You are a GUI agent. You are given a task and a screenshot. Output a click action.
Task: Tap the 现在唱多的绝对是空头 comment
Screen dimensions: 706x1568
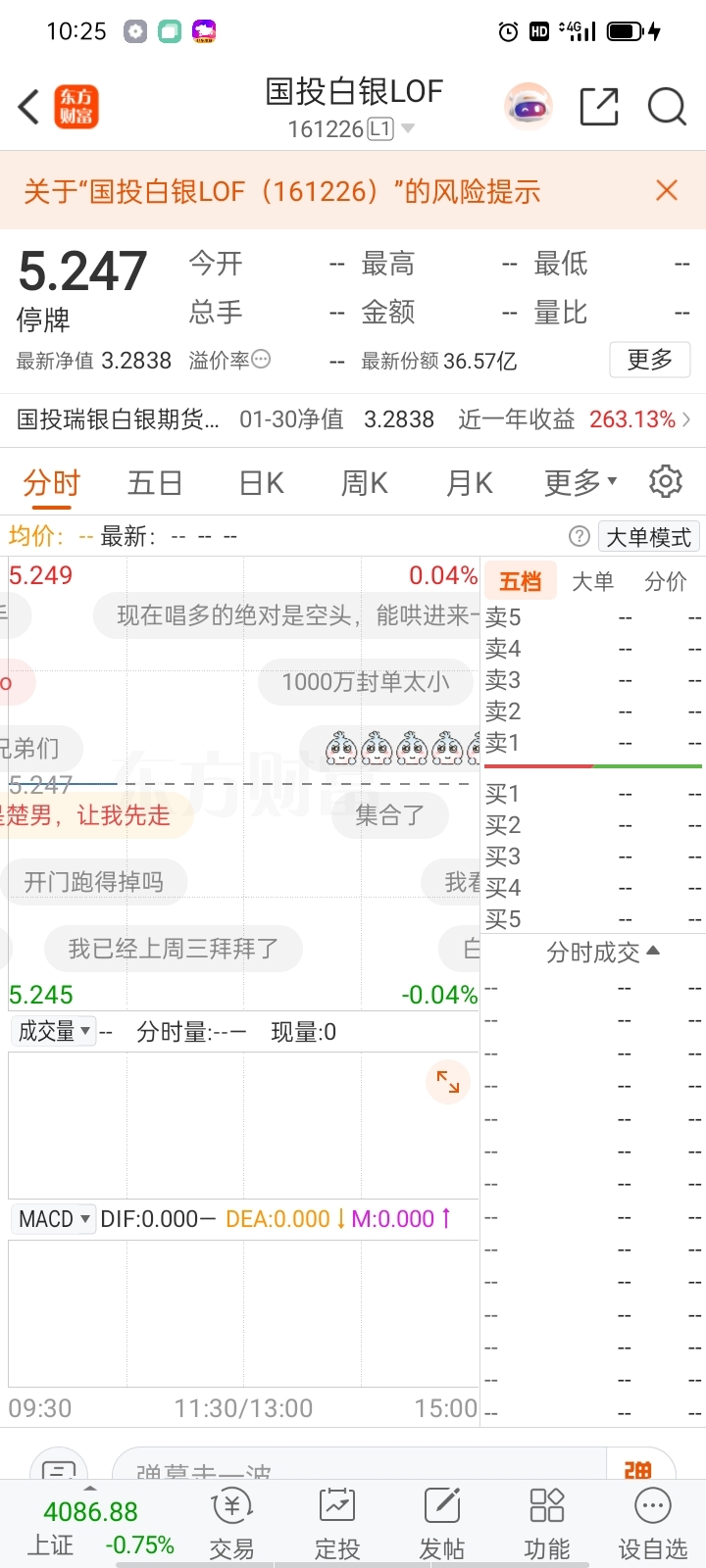(x=286, y=615)
